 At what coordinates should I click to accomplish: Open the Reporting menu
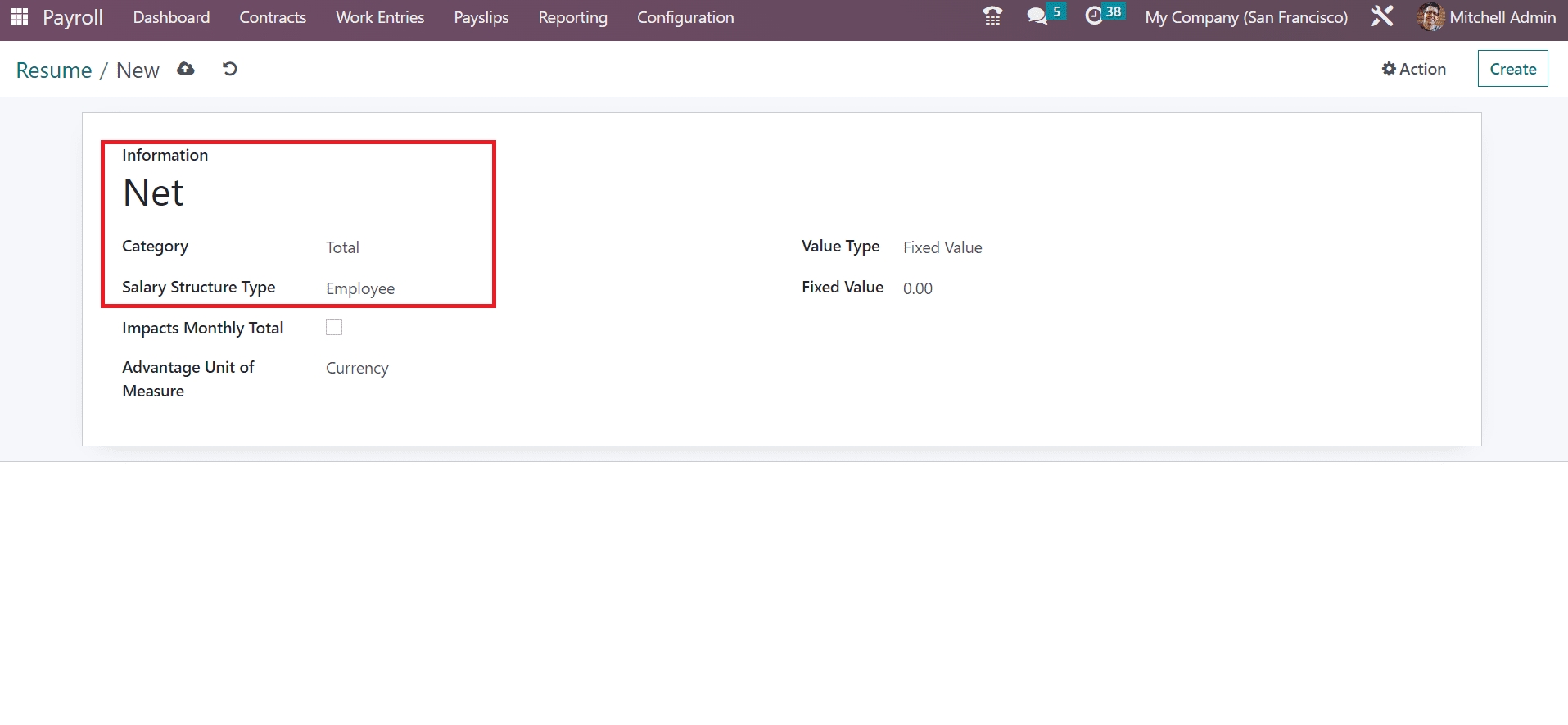click(572, 17)
